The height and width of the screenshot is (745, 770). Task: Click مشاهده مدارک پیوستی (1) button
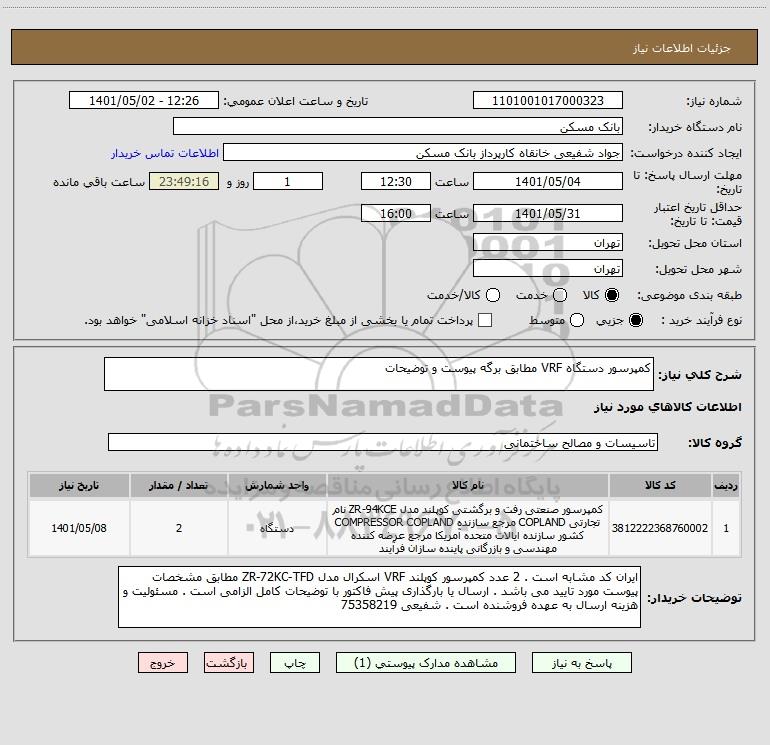(x=426, y=663)
